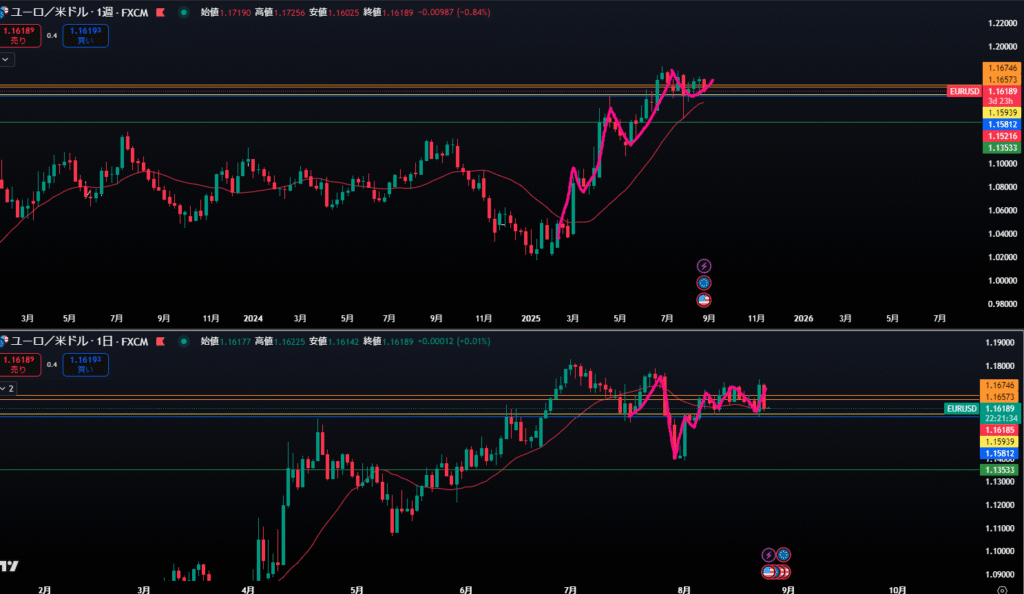This screenshot has width=1024, height=594.
Task: Click the blue 1.15812 price label on weekly axis
Action: (1002, 125)
